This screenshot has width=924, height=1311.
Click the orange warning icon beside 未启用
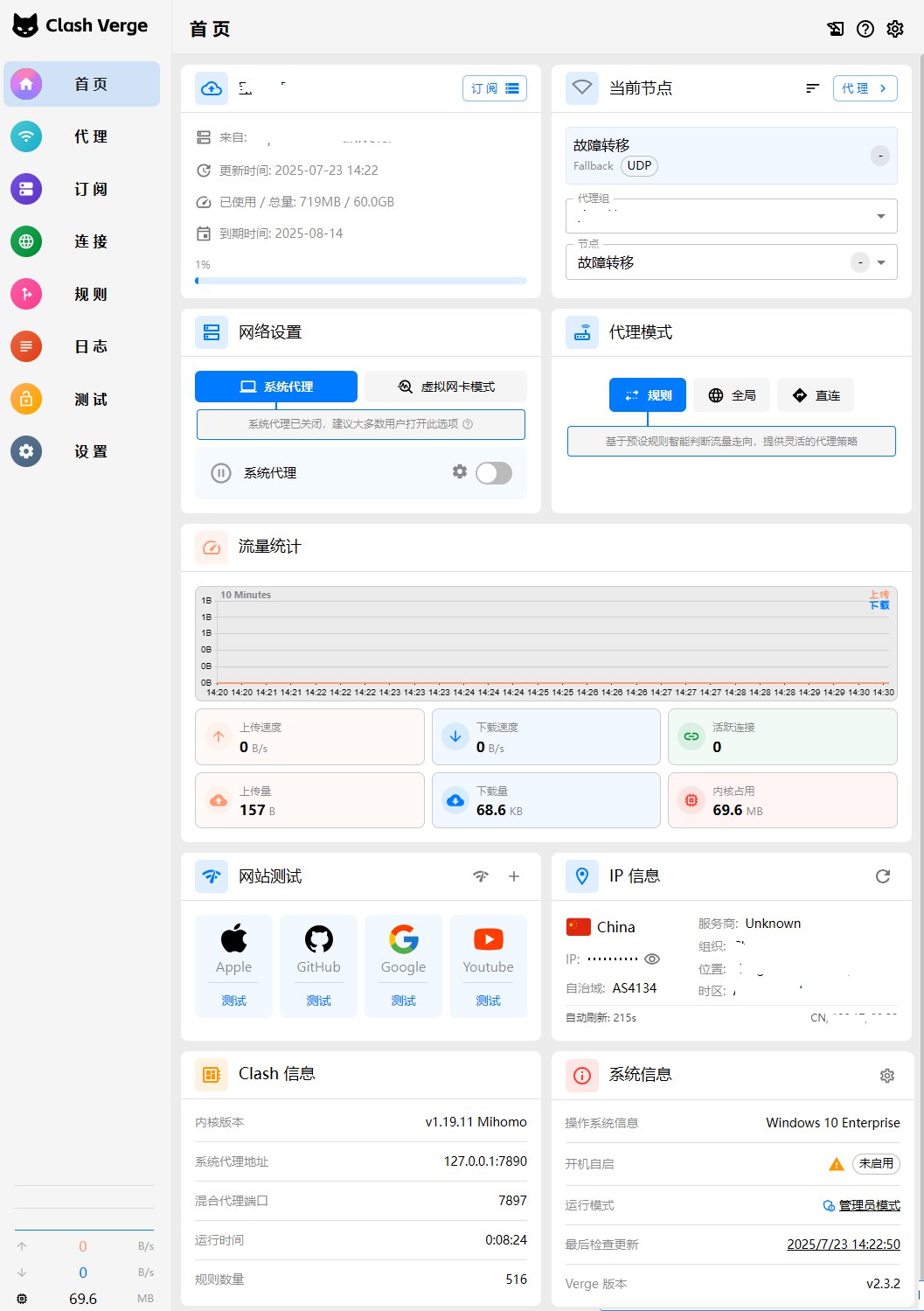837,1164
